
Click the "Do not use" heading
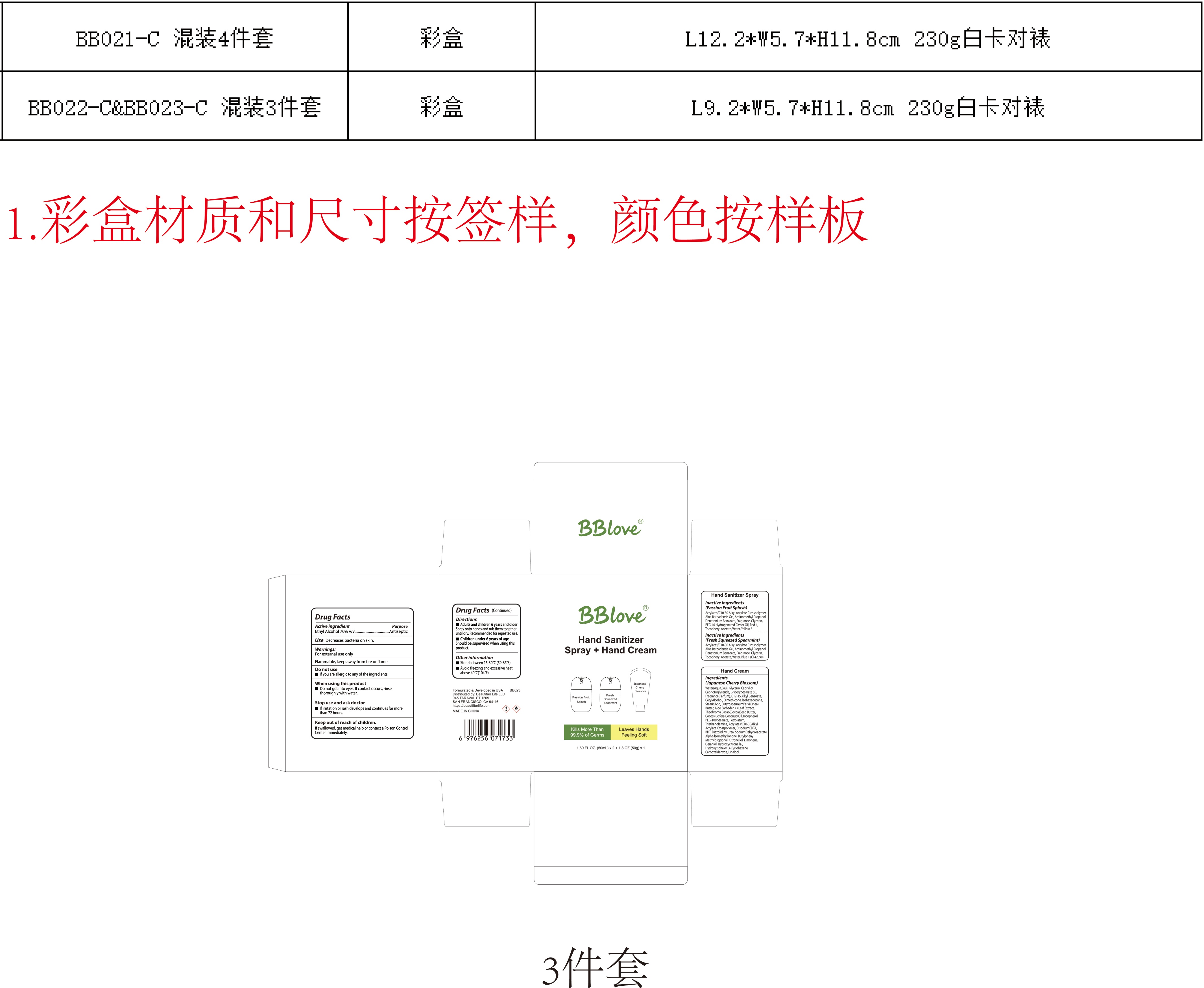click(x=326, y=669)
